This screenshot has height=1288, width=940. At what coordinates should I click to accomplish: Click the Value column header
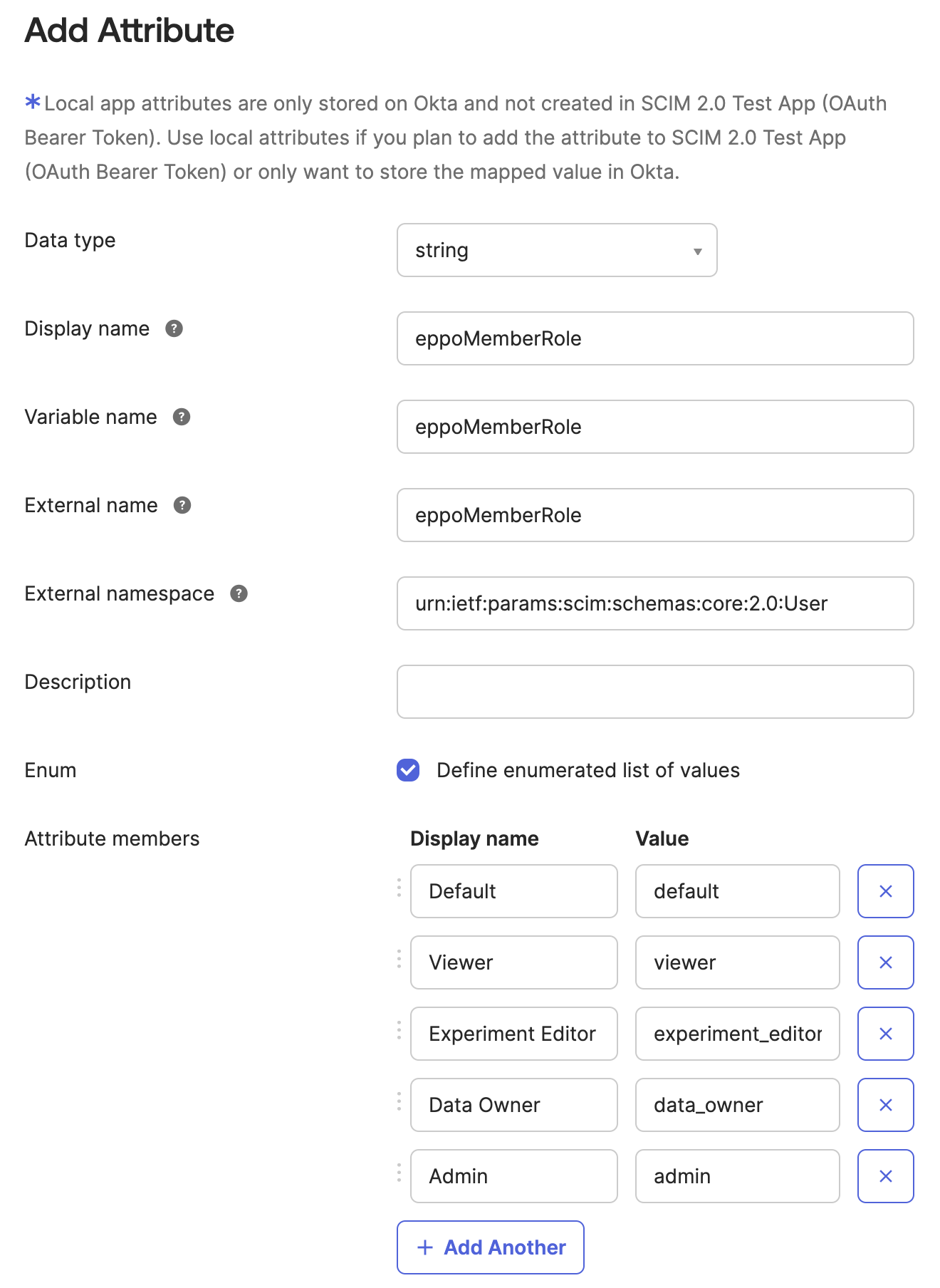click(662, 838)
